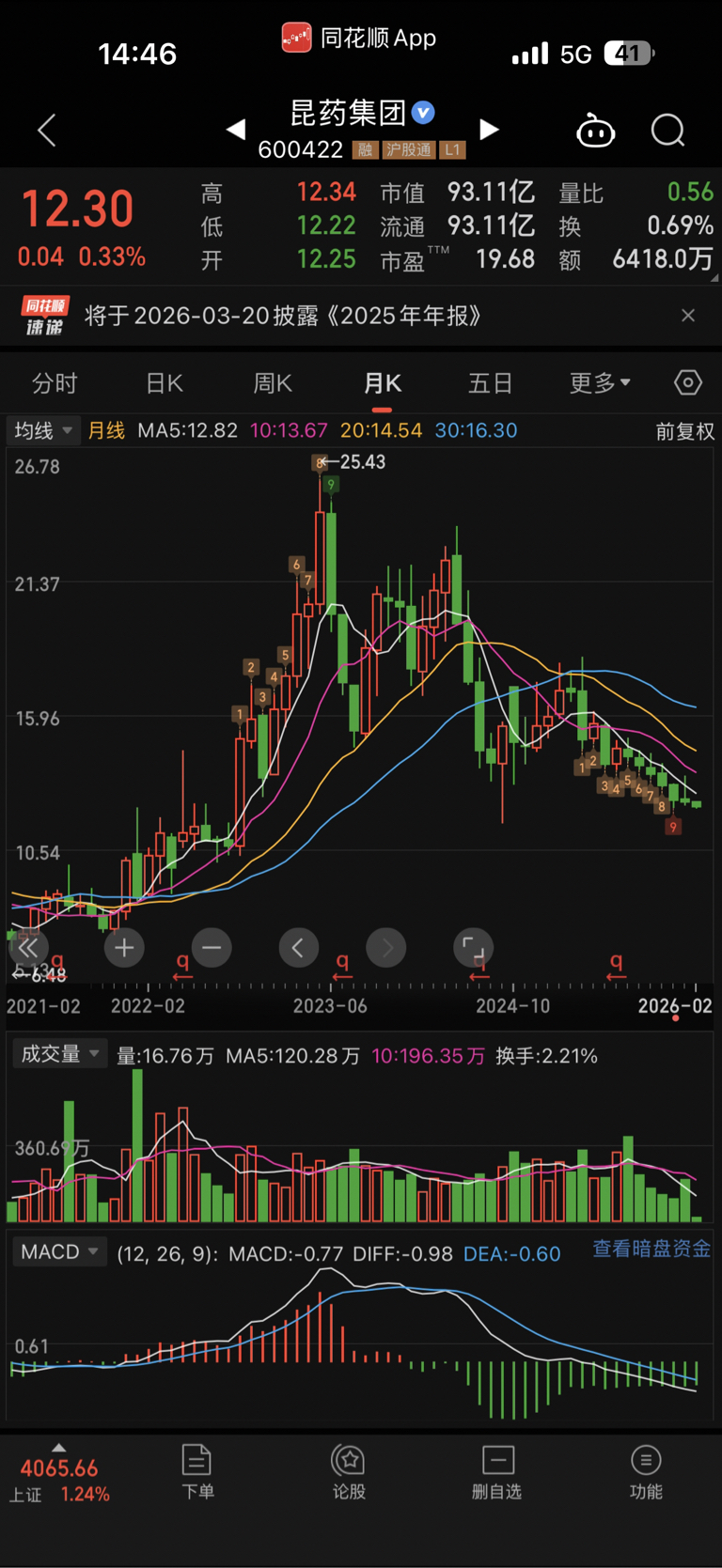This screenshot has width=722, height=1568.
Task: Tap the 沪股通 tag
Action: (x=408, y=150)
